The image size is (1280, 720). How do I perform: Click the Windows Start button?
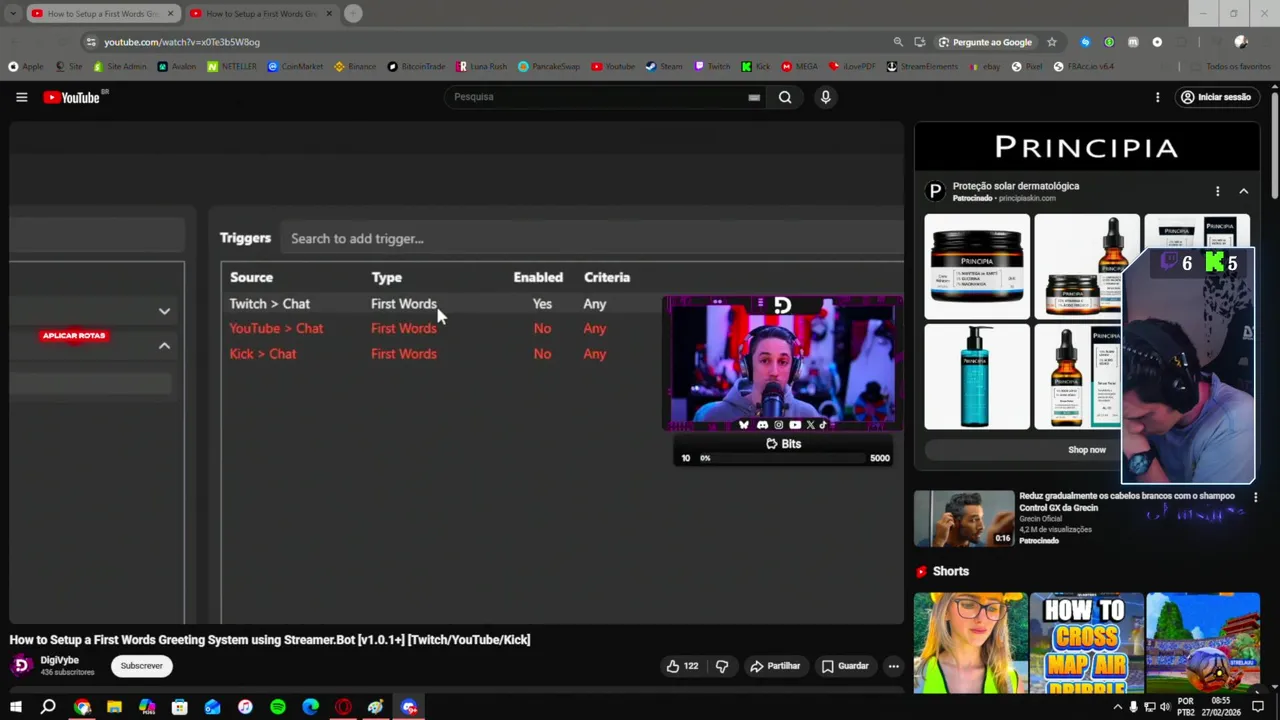click(16, 707)
